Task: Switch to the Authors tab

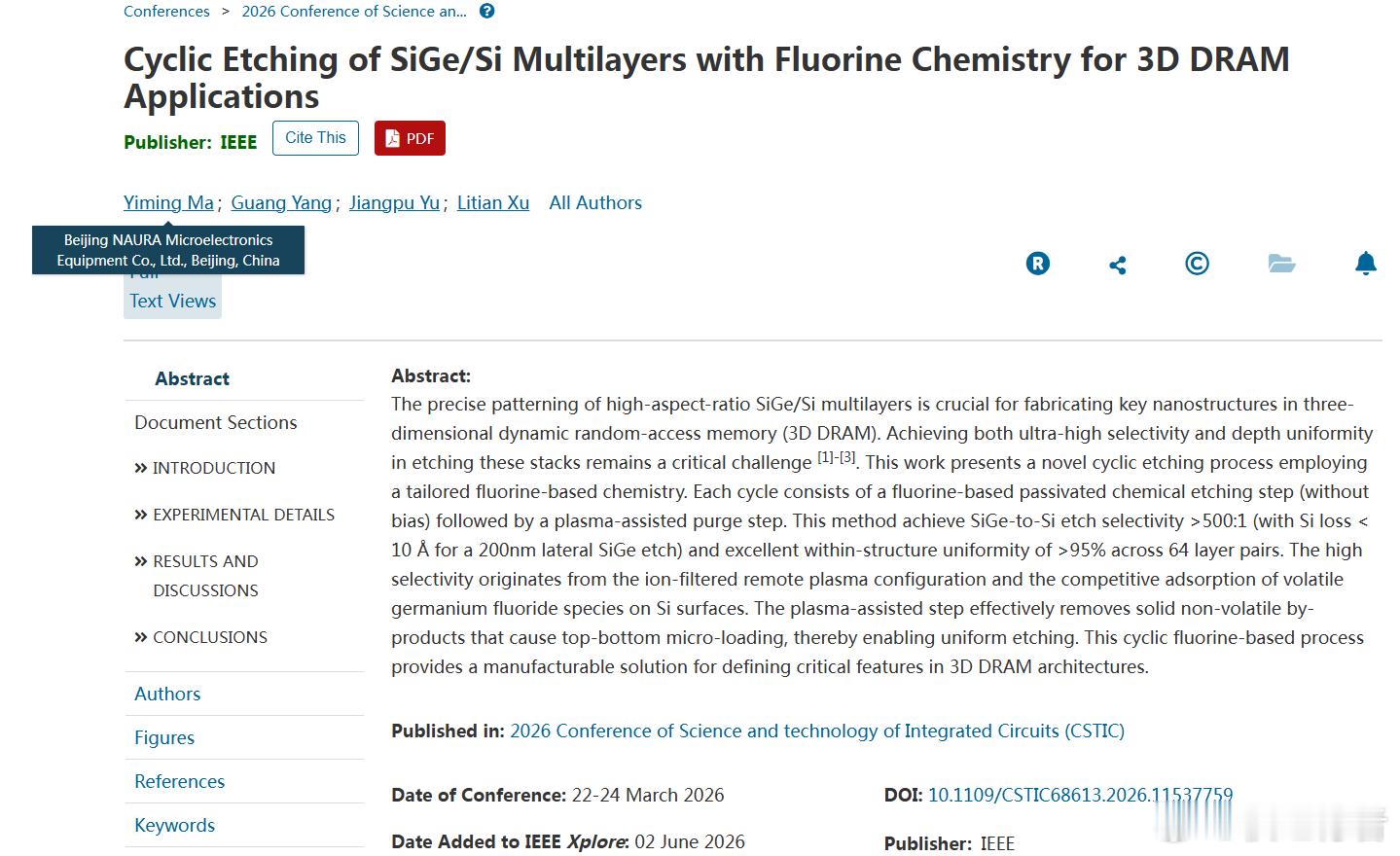Action: coord(167,694)
